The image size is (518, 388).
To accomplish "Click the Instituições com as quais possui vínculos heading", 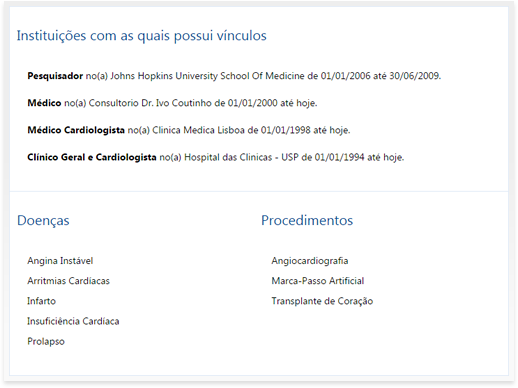I will (142, 36).
